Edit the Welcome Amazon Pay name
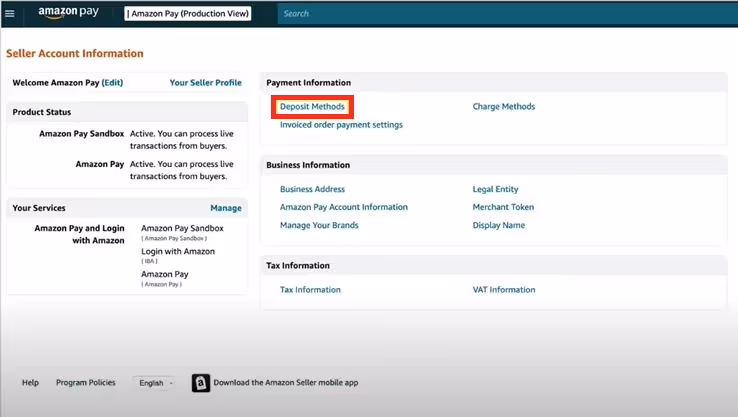Viewport: 738px width, 417px height. click(x=112, y=83)
